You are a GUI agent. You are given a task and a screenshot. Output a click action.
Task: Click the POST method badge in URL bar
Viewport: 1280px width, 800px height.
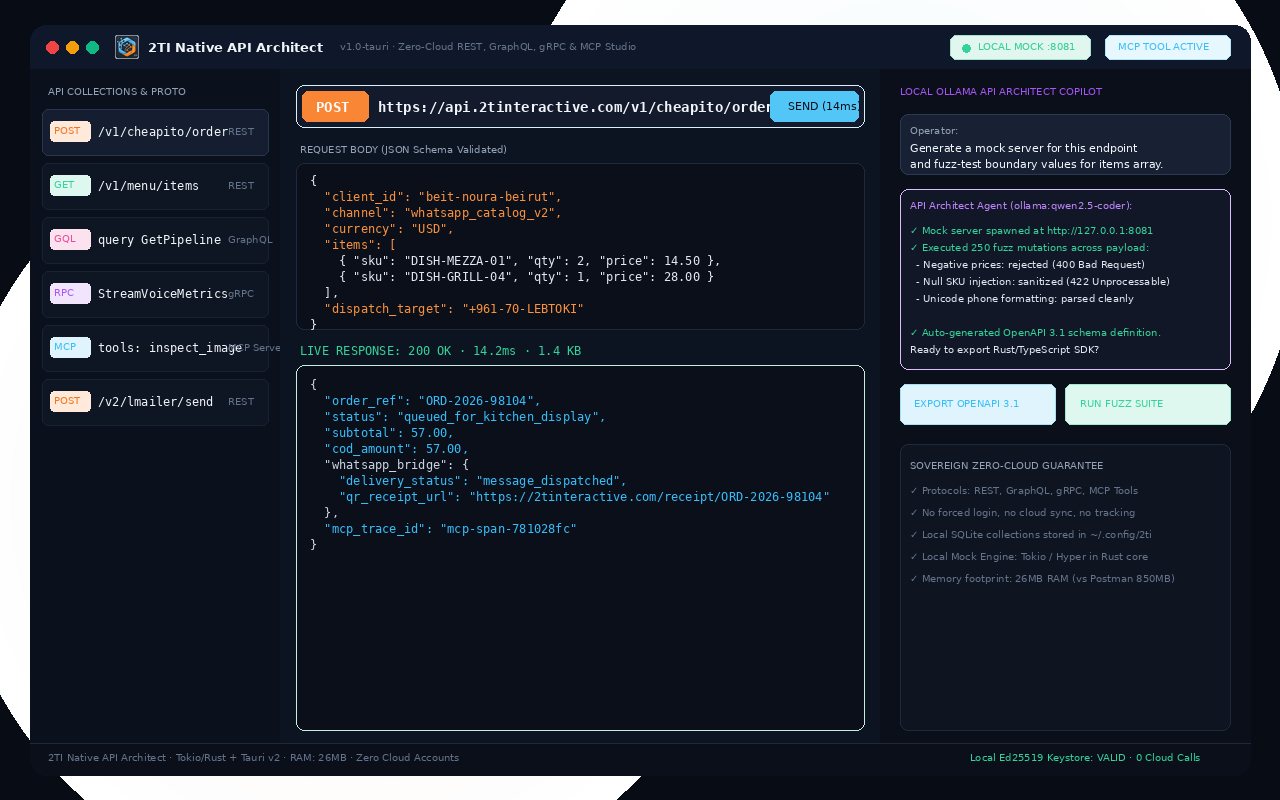pyautogui.click(x=335, y=107)
